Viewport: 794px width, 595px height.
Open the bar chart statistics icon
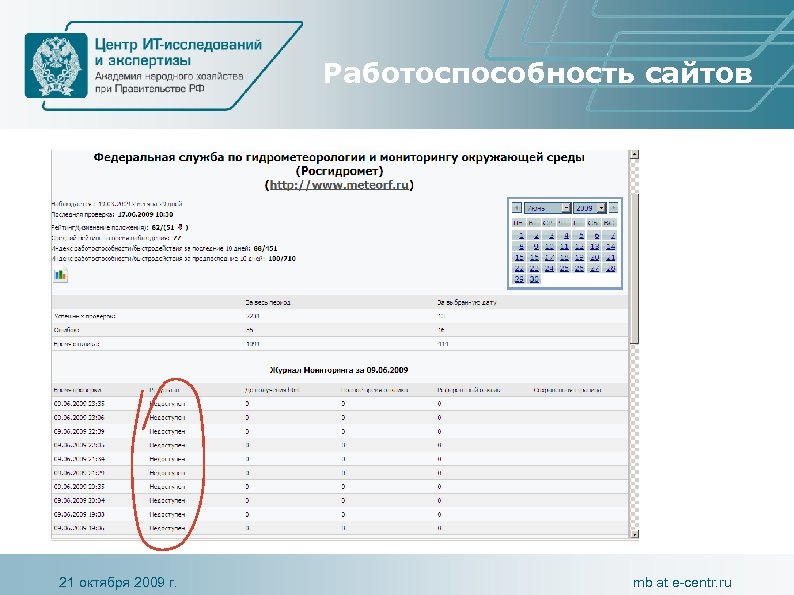(60, 275)
